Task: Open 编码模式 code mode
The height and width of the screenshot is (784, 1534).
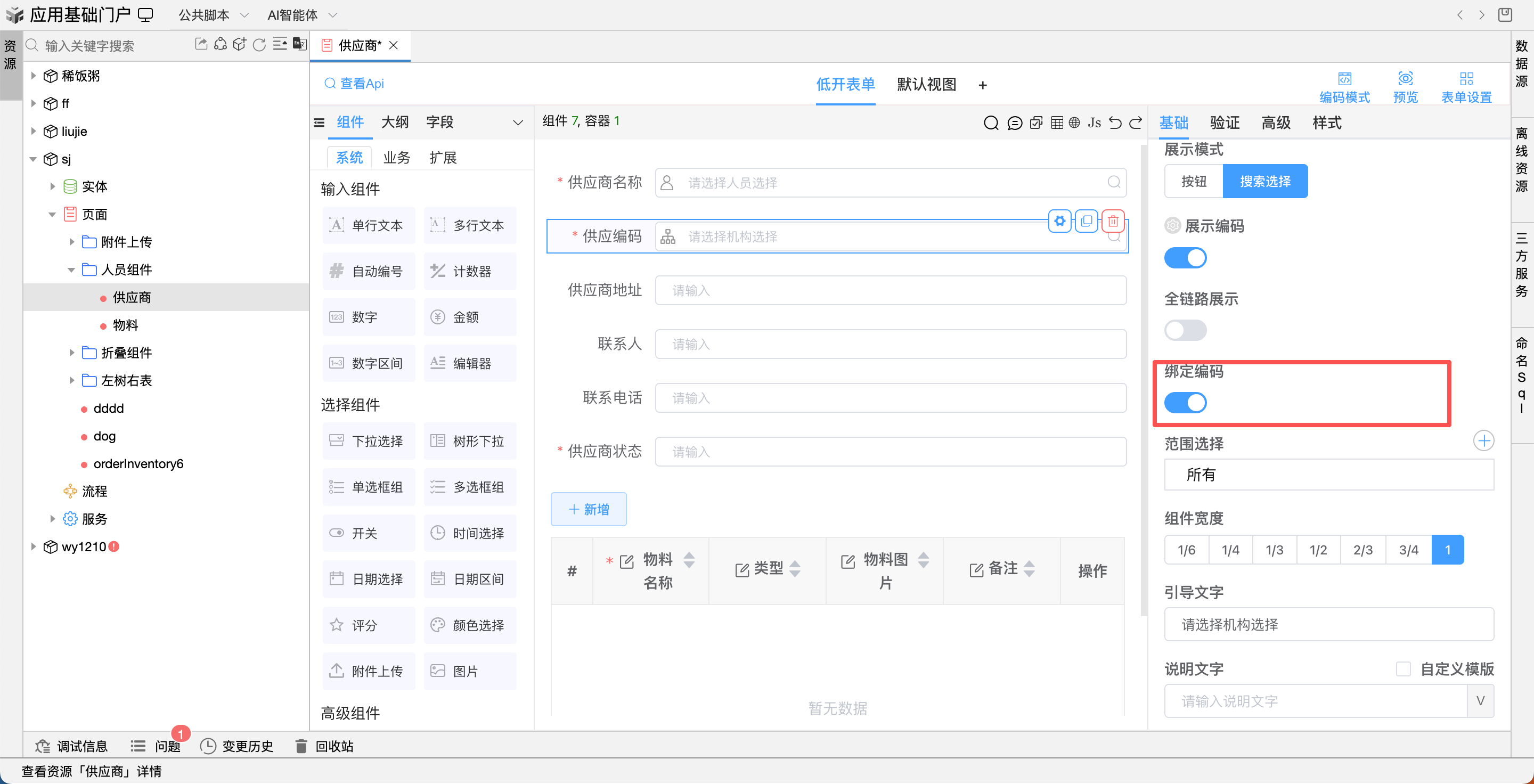Action: (x=1344, y=87)
